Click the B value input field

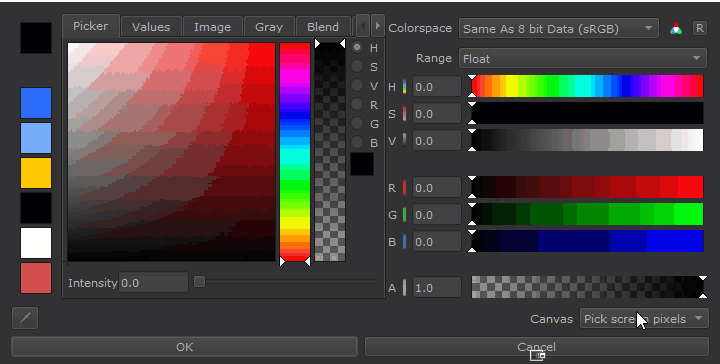point(437,242)
